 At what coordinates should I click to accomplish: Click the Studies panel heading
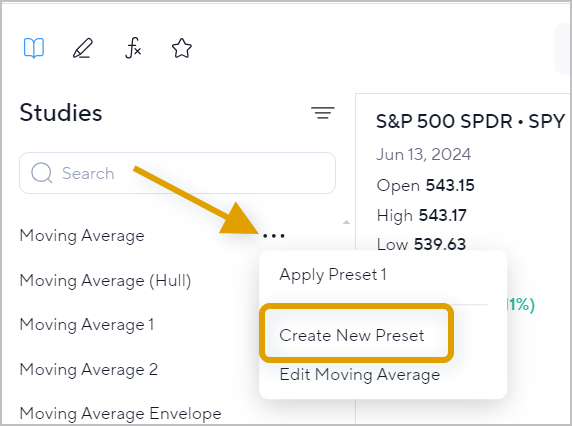61,112
